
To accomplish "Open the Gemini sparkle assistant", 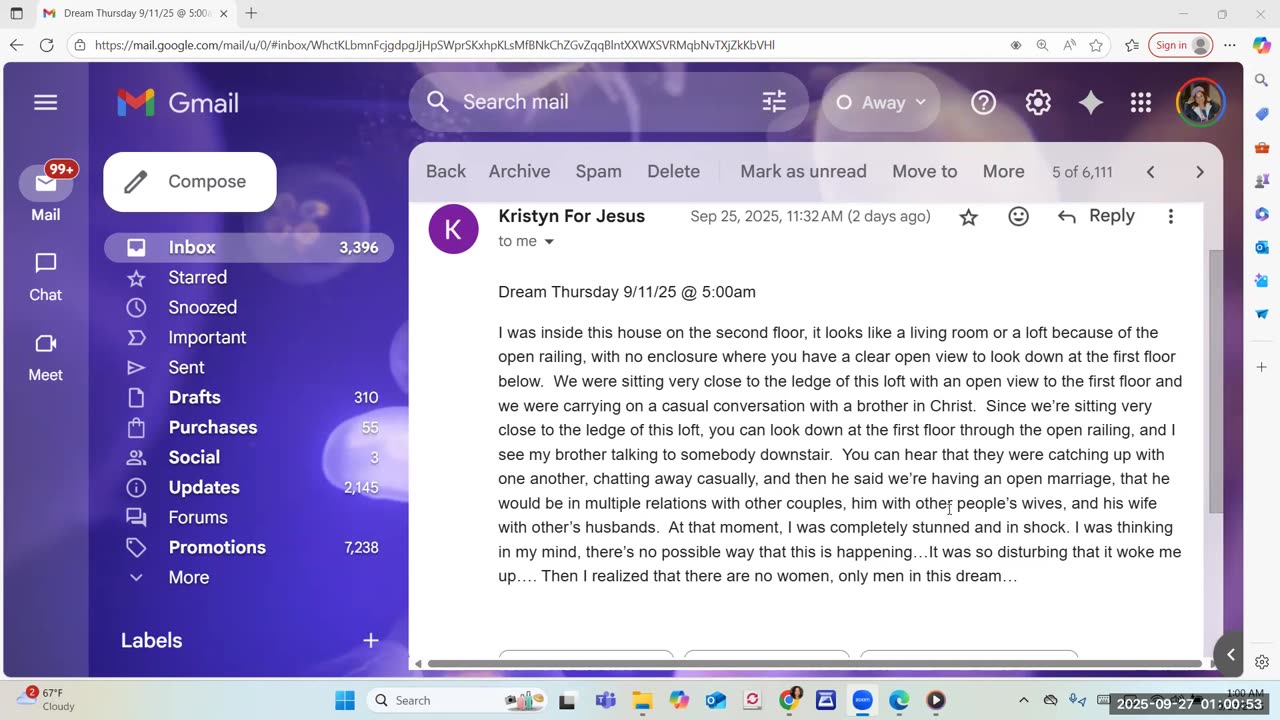I will click(1090, 102).
